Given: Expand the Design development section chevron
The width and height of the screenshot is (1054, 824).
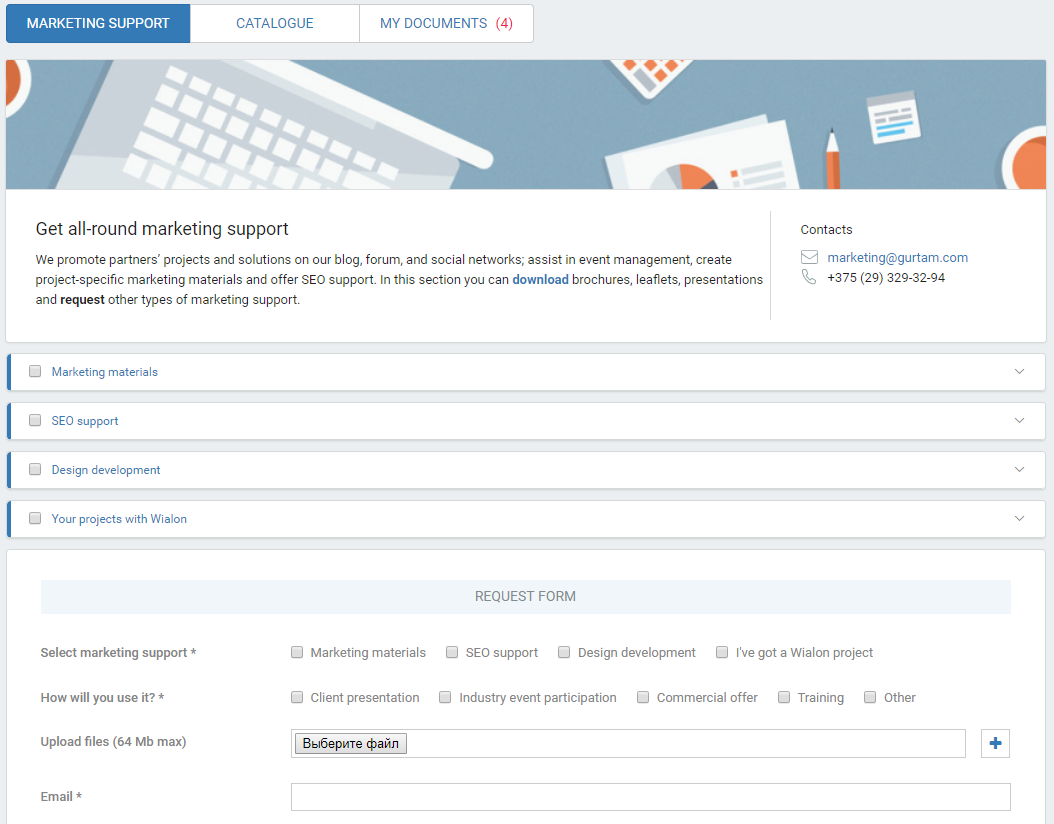Looking at the screenshot, I should pyautogui.click(x=1019, y=470).
